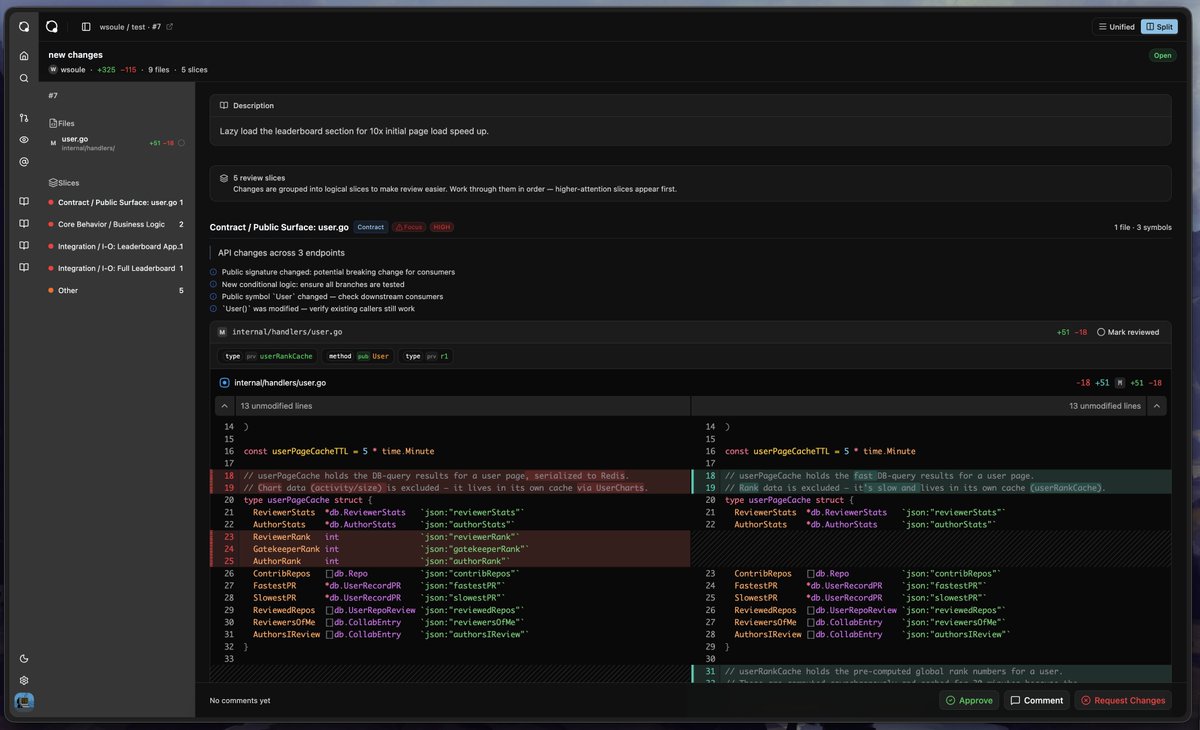Screen dimensions: 1200x730
Task: Click Request Changes button
Action: click(1123, 700)
